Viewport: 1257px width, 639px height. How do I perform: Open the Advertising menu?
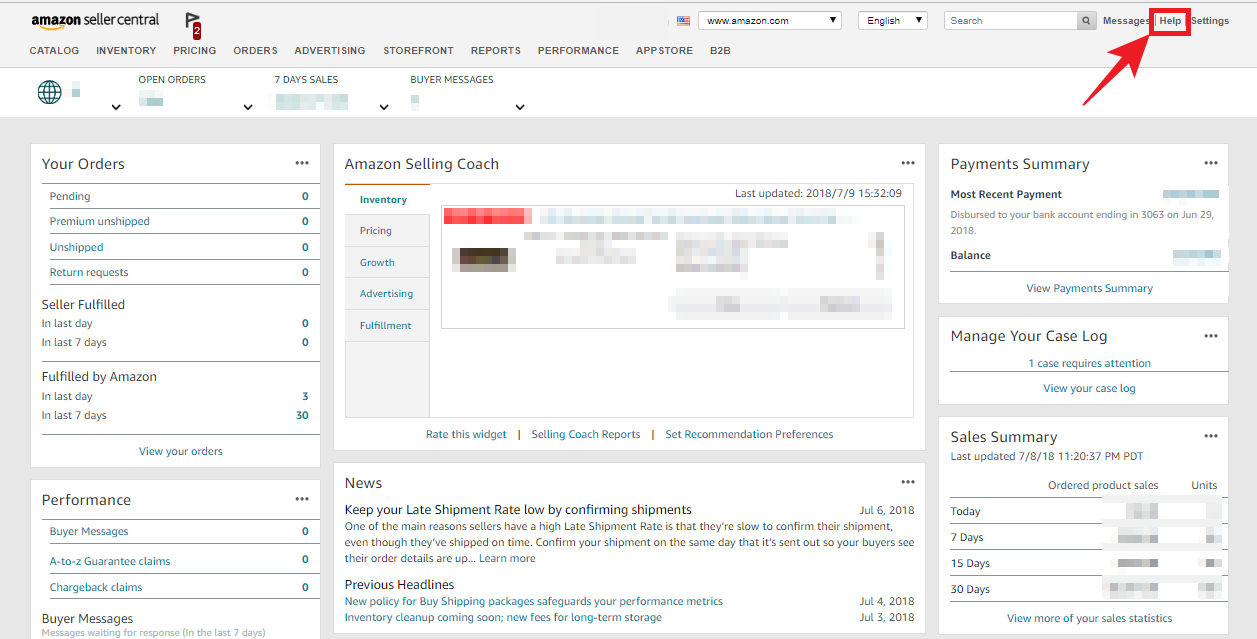330,50
